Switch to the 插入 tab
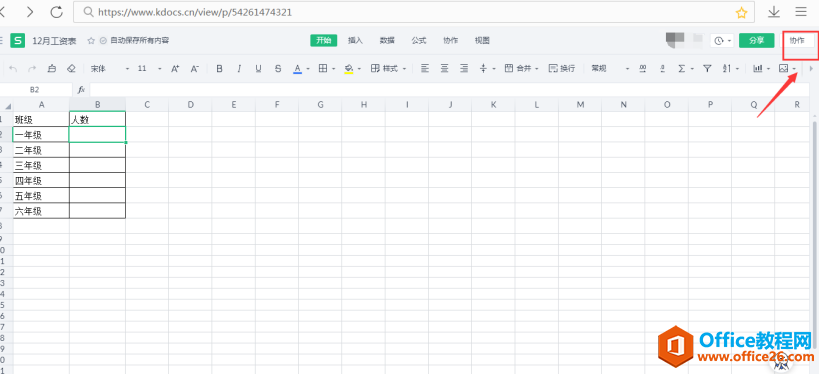 [355, 40]
